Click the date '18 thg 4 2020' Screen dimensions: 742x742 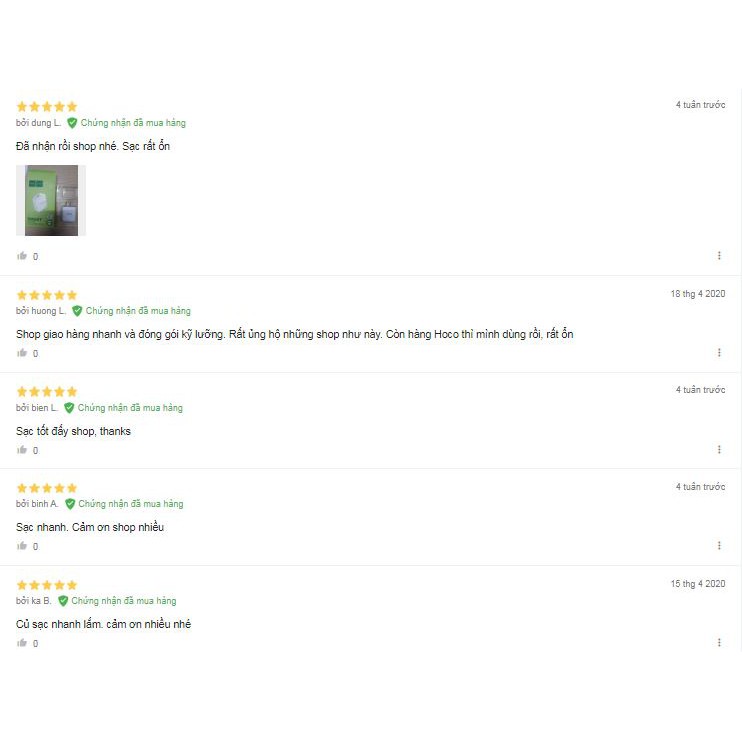(698, 294)
